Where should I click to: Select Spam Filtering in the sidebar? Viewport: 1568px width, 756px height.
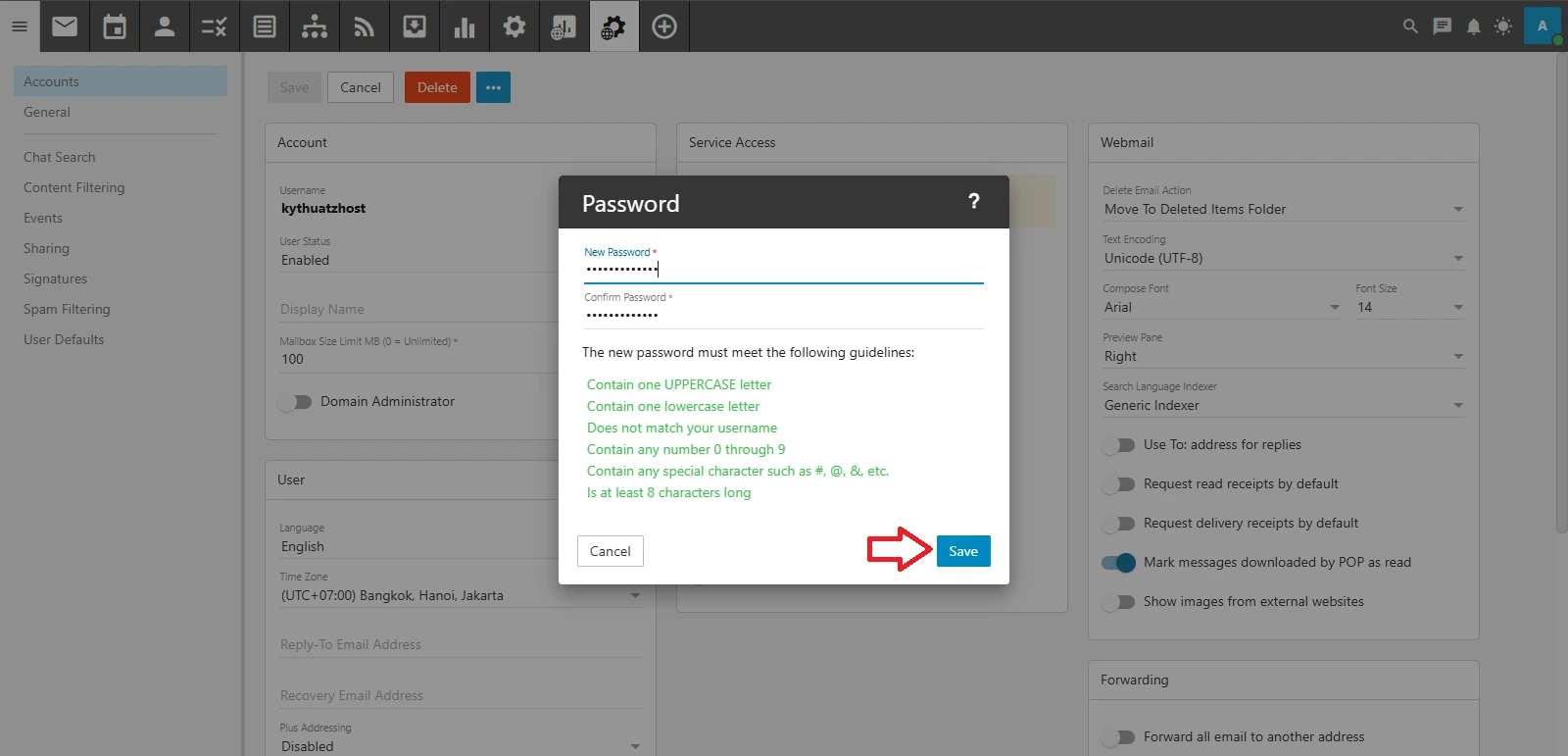click(67, 309)
